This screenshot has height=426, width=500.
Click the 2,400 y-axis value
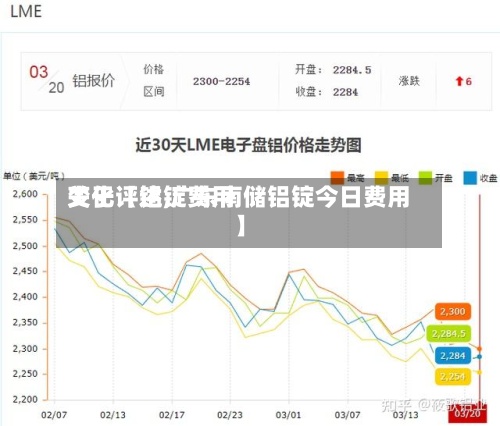tap(25, 297)
